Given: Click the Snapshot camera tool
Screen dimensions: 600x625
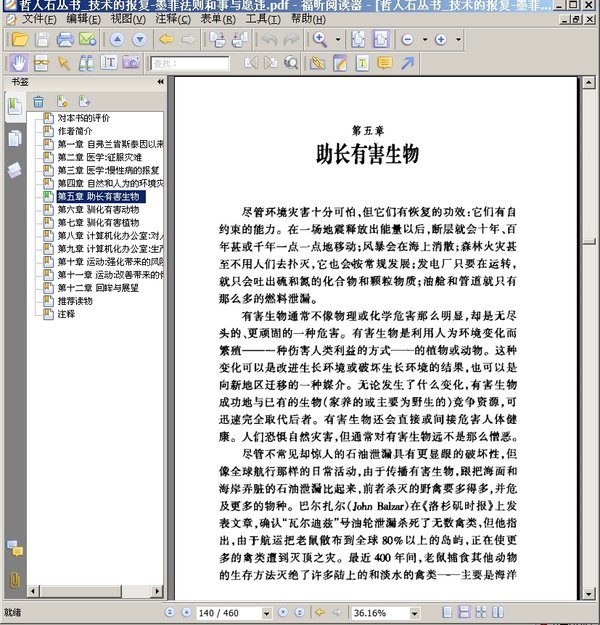Looking at the screenshot, I should 131,63.
